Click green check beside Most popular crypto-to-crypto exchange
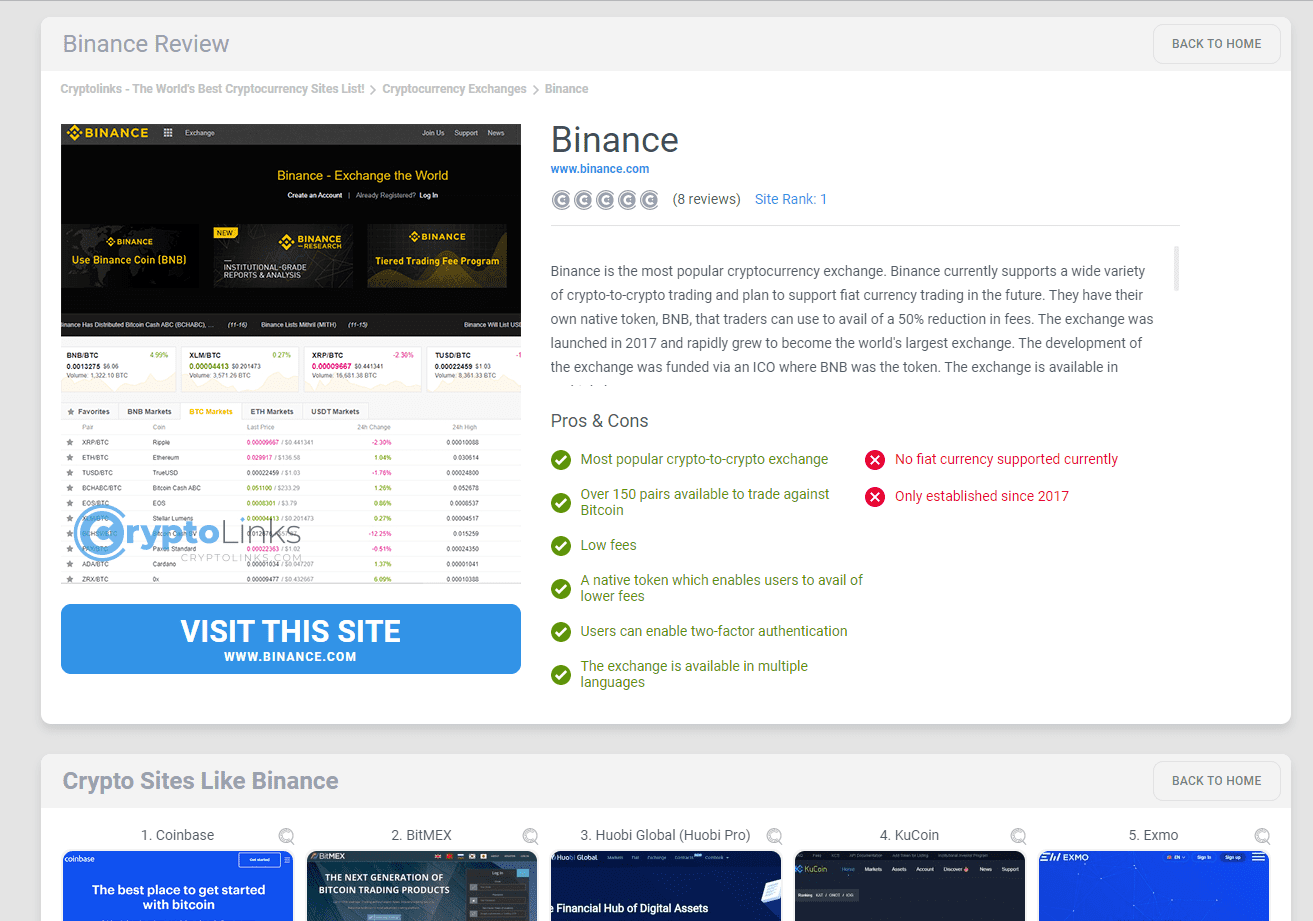The width and height of the screenshot is (1313, 921). click(x=561, y=460)
